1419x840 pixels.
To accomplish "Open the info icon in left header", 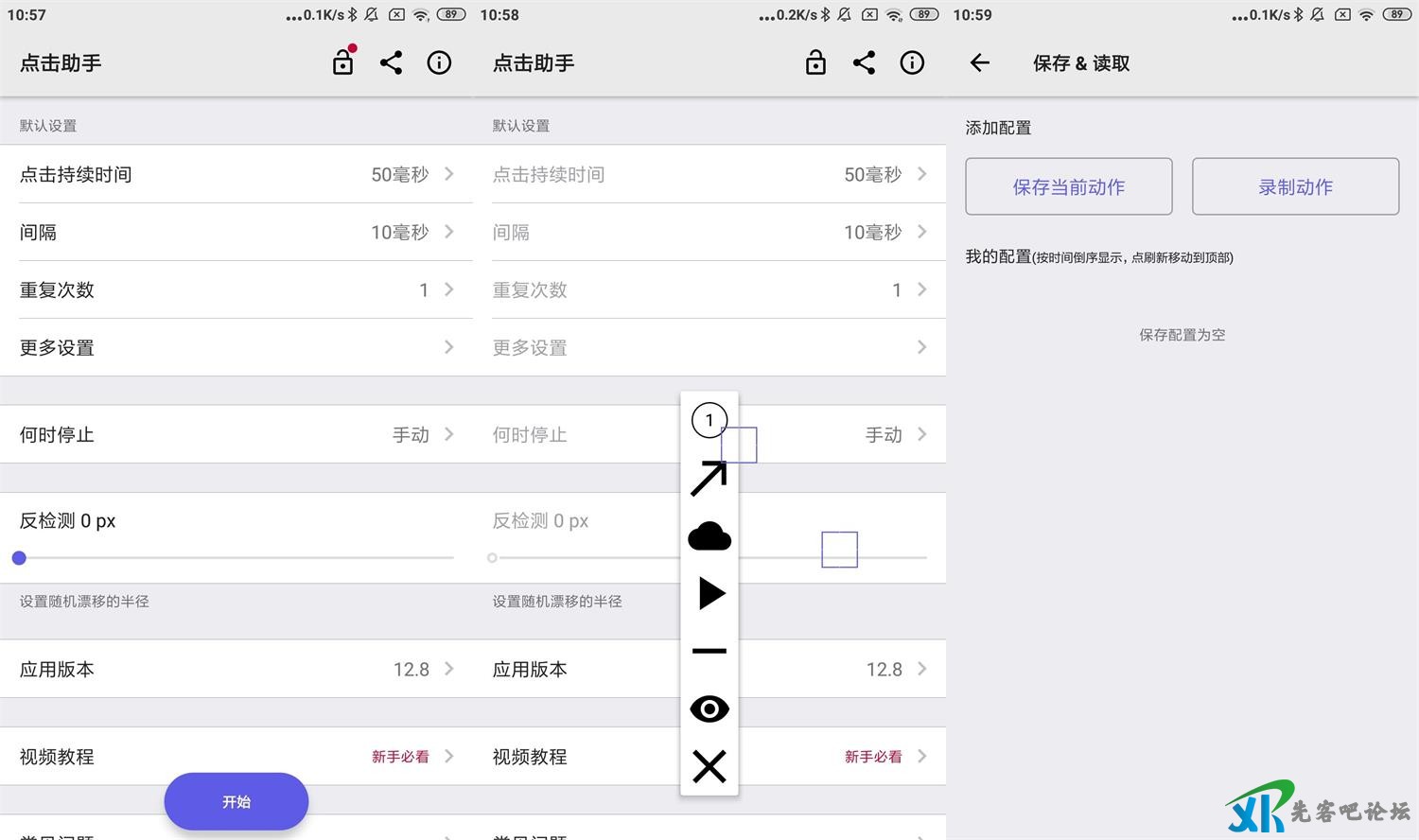I will pos(439,62).
